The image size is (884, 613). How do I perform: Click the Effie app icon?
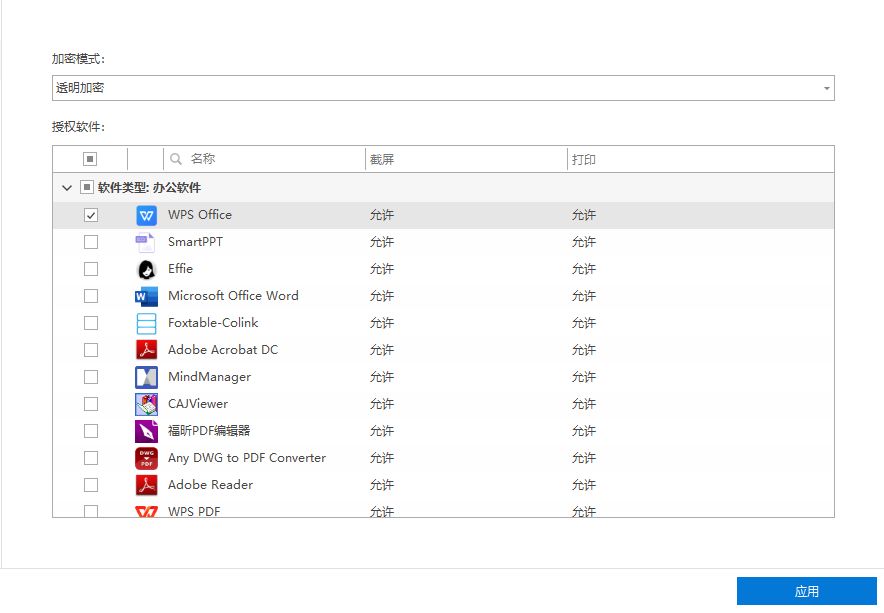[147, 270]
